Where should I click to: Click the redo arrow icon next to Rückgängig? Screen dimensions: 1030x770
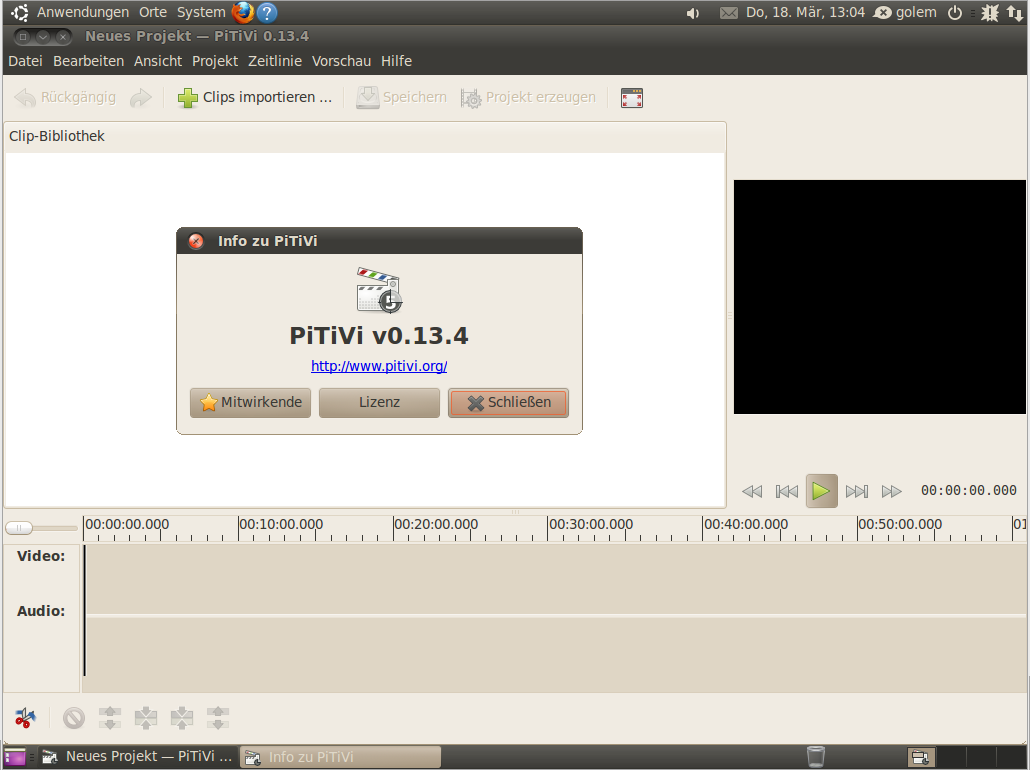tap(140, 97)
